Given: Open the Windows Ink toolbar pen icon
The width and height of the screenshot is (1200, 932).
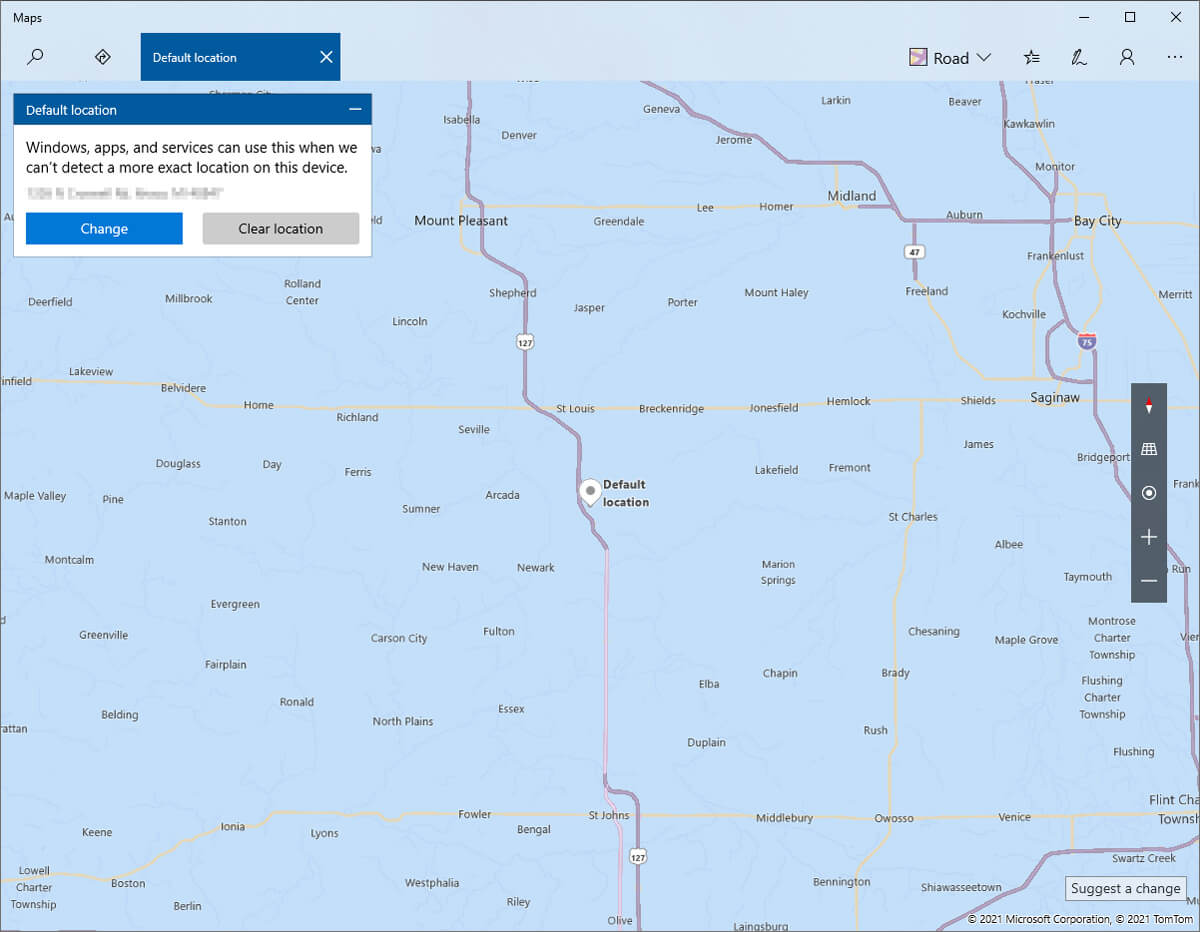Looking at the screenshot, I should pos(1079,57).
